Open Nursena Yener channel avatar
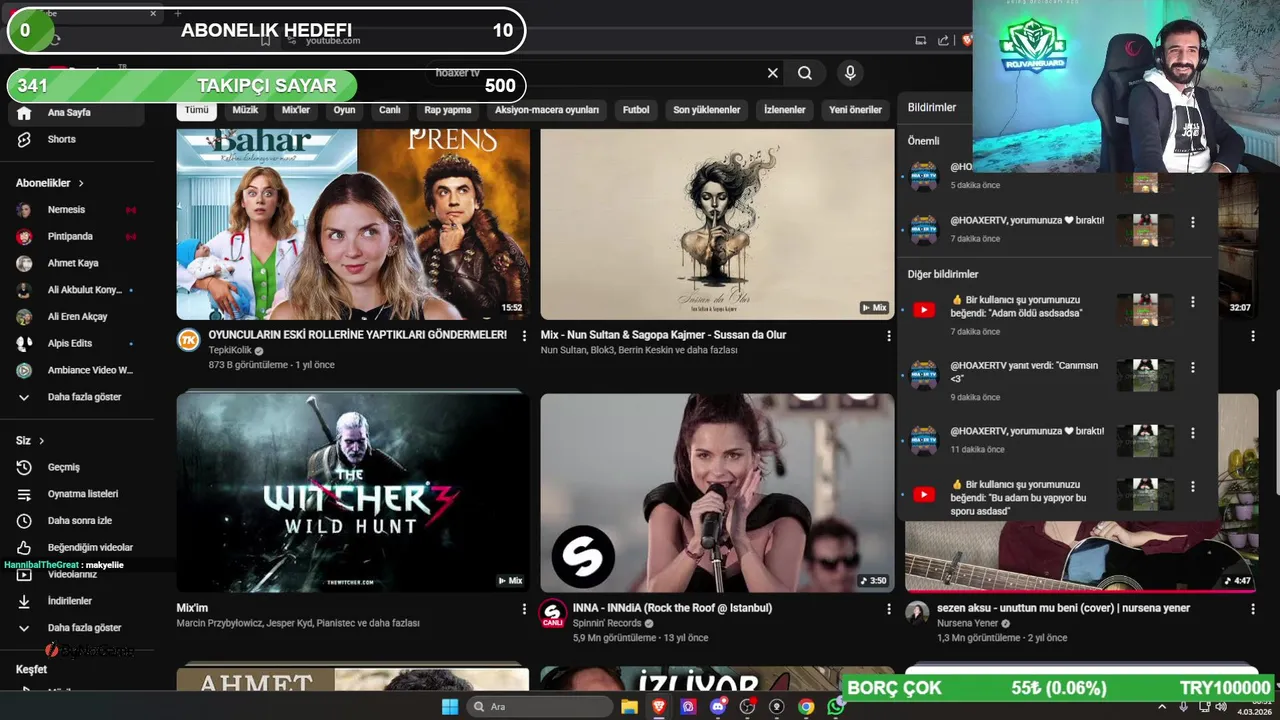This screenshot has width=1280, height=720. point(917,613)
